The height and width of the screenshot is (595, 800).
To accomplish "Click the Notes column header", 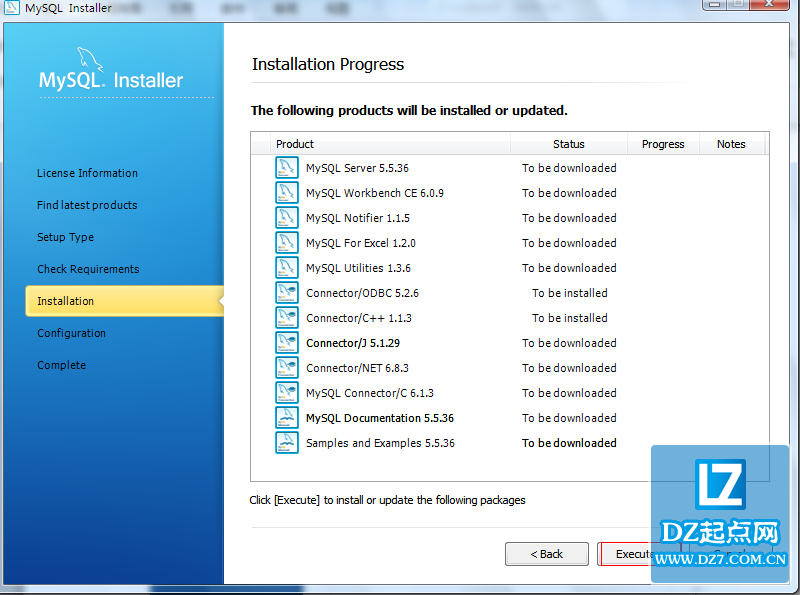I will coord(732,144).
